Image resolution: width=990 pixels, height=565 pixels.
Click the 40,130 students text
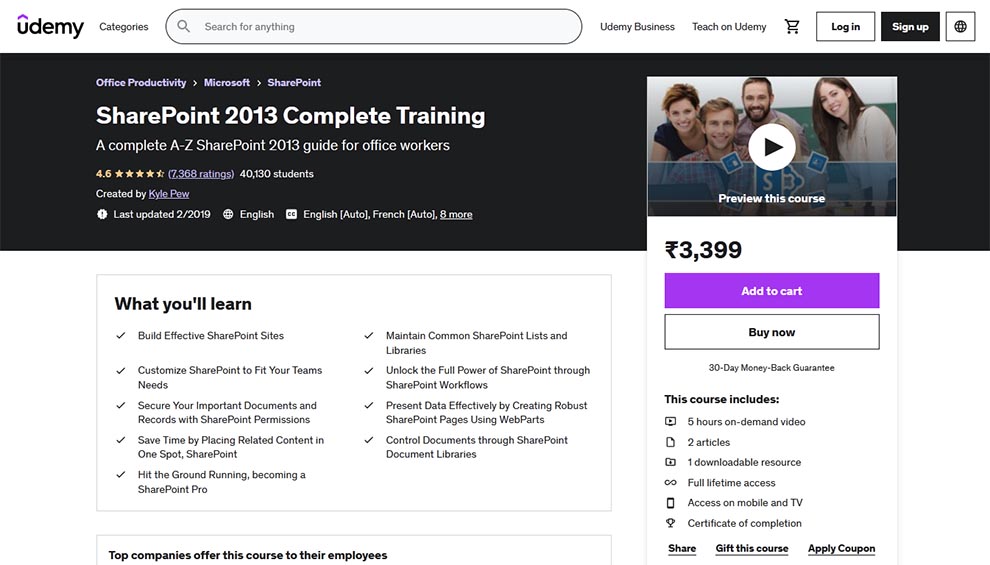click(277, 174)
